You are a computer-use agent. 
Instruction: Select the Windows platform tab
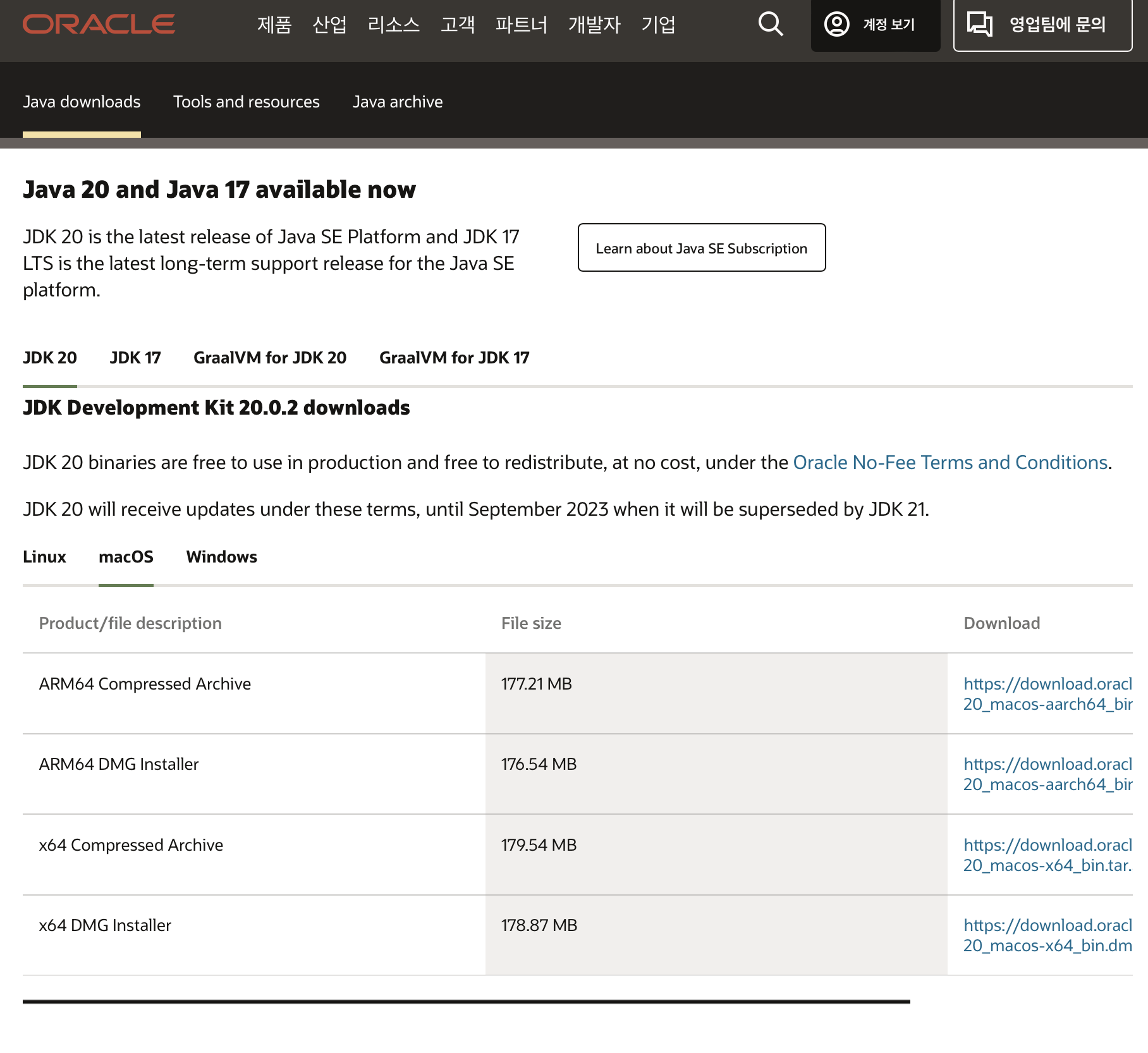coord(222,557)
